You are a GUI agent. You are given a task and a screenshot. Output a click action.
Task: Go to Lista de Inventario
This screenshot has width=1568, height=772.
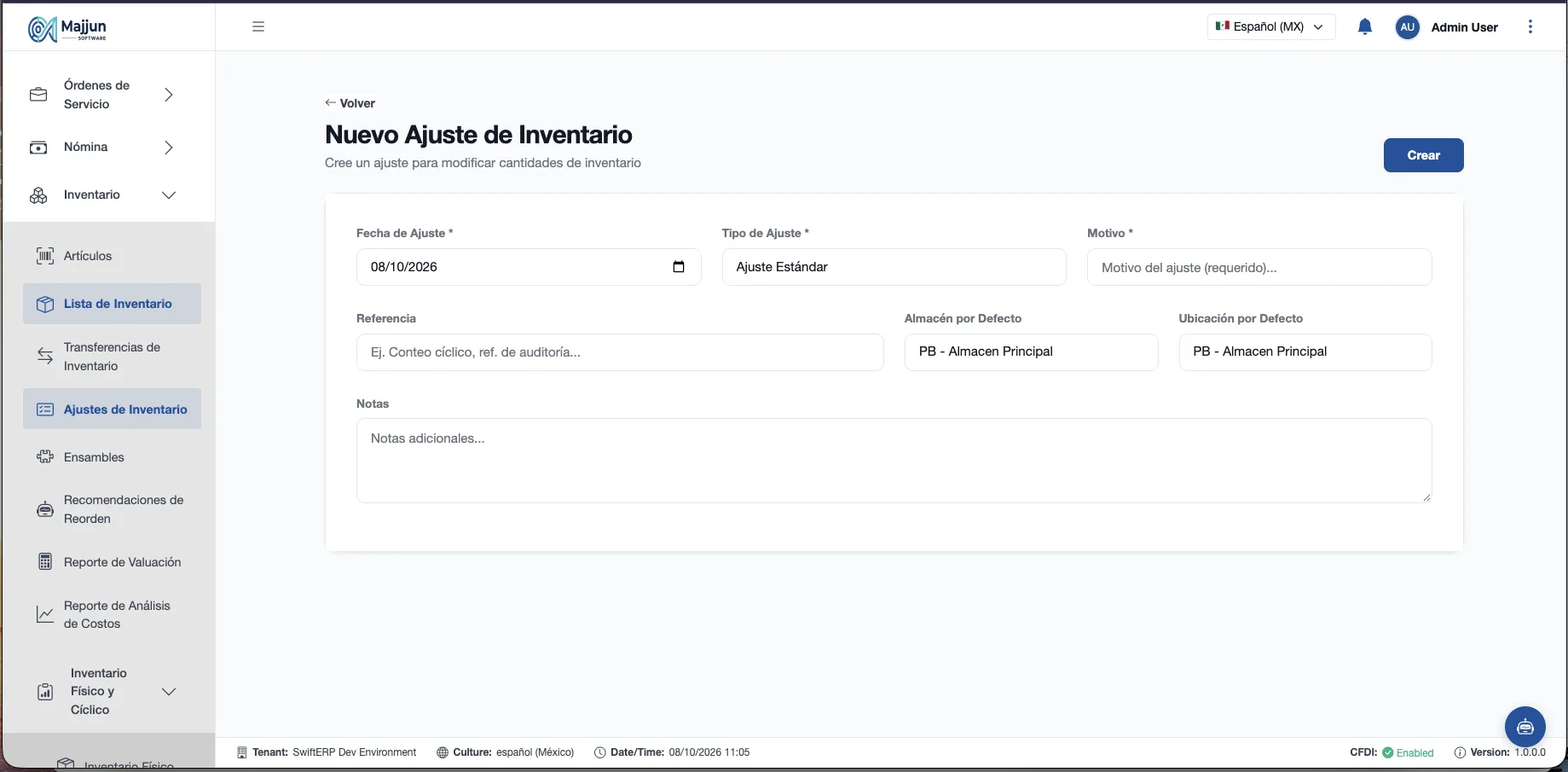(x=112, y=304)
